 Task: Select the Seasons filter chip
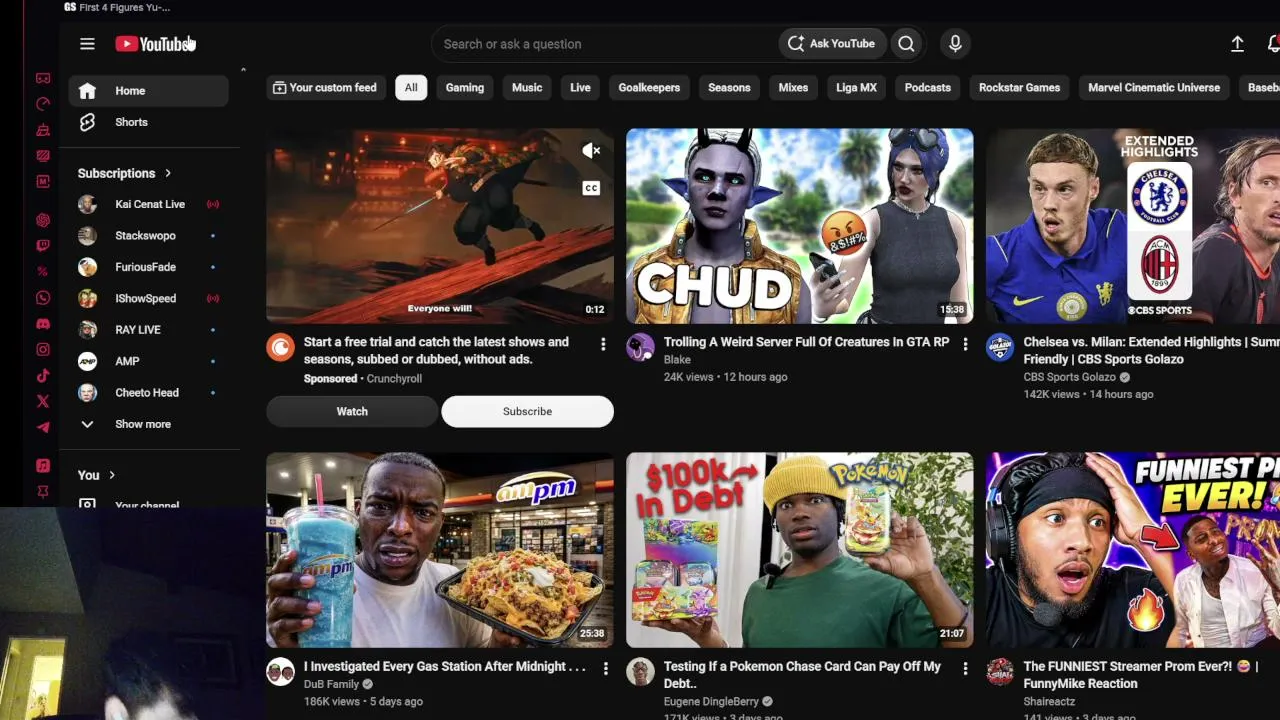coord(729,88)
